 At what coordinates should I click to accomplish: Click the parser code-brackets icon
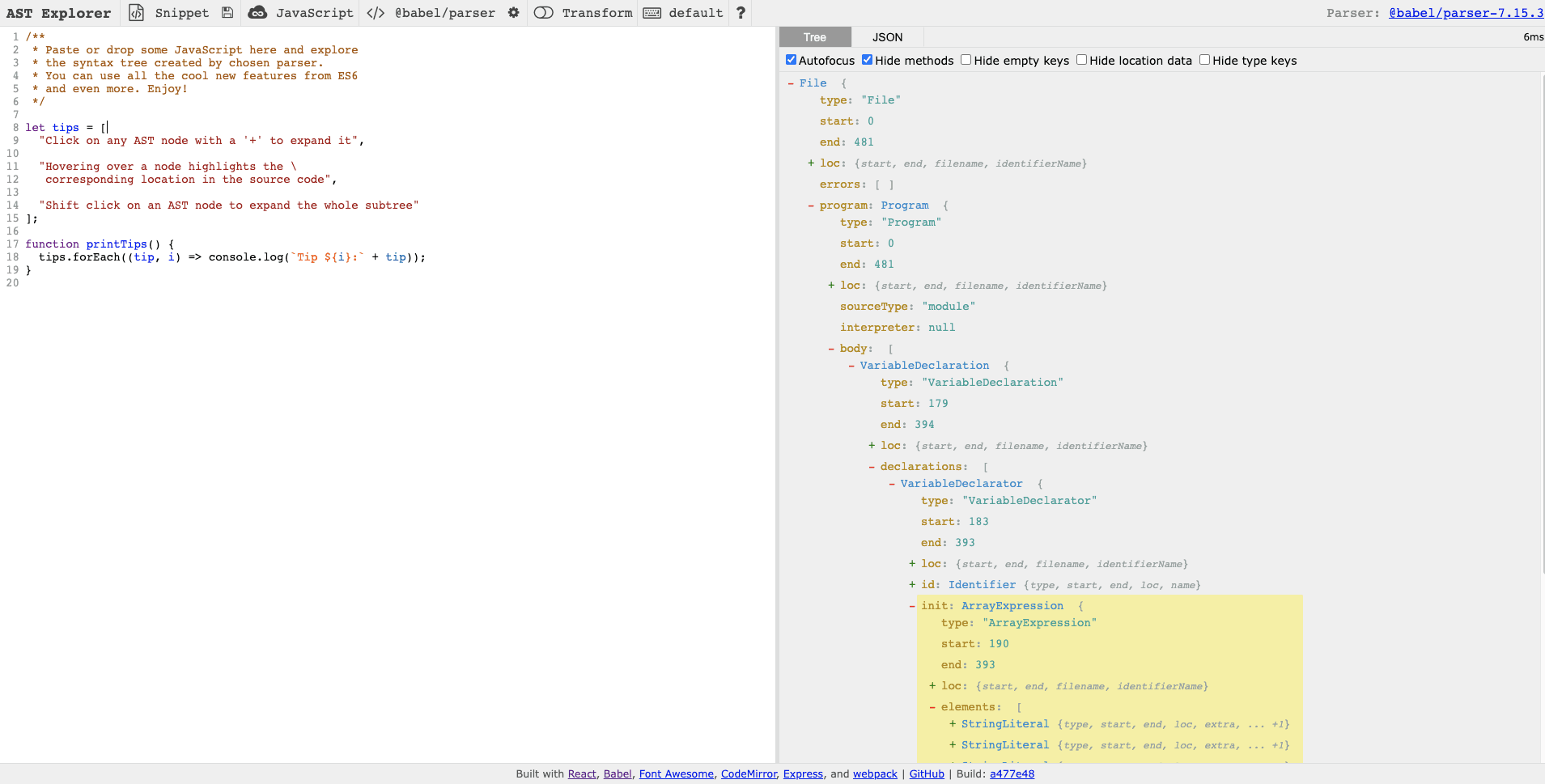[x=376, y=13]
